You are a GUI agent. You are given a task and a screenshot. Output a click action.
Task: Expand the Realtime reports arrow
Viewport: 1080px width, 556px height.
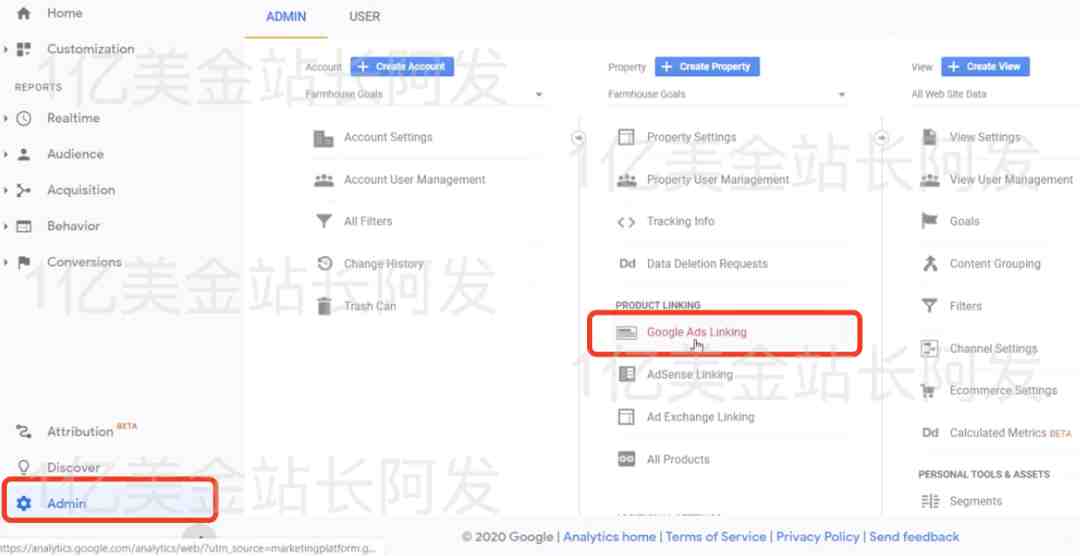tap(6, 119)
